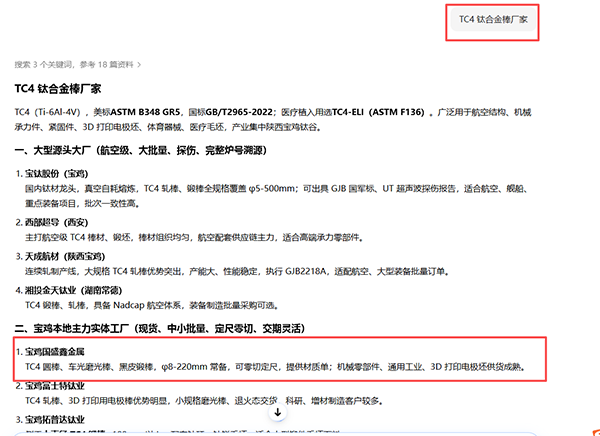Click the bold answer title TC4 钛合金棒厂家
This screenshot has width=600, height=436.
(x=58, y=89)
